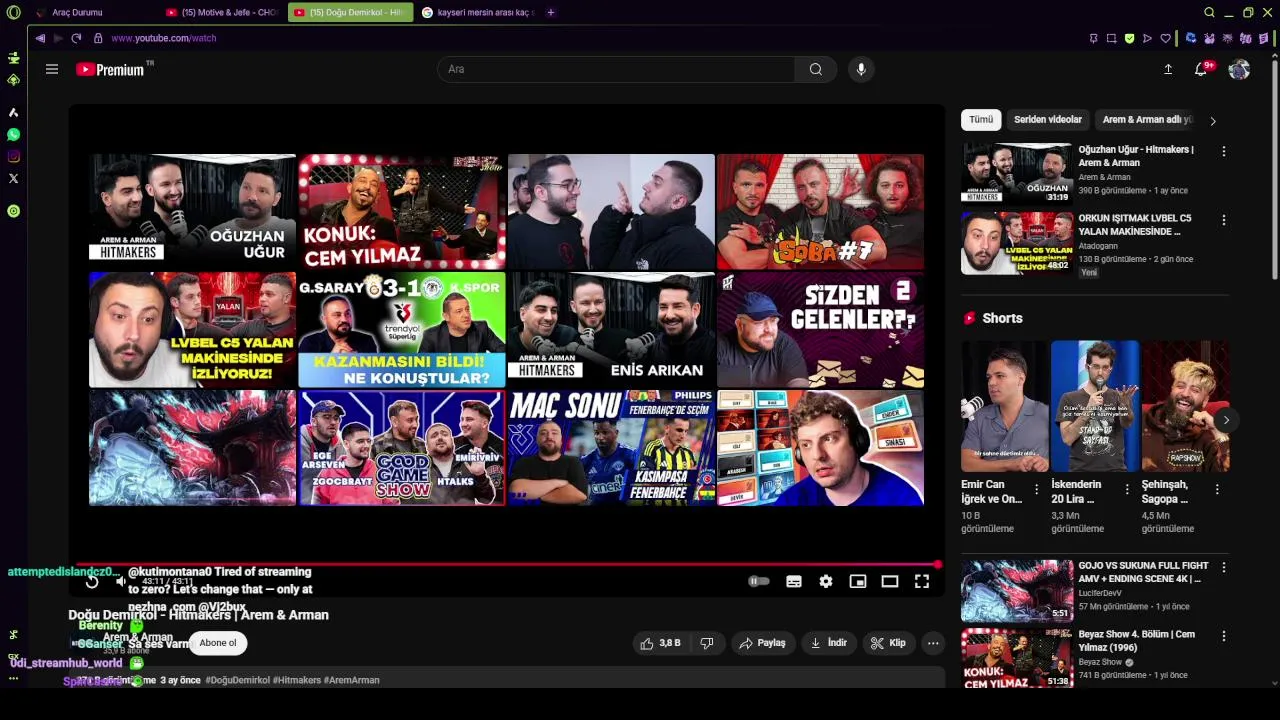Toggle subtitles captions button
Screen dimensions: 1280x720
click(x=794, y=581)
